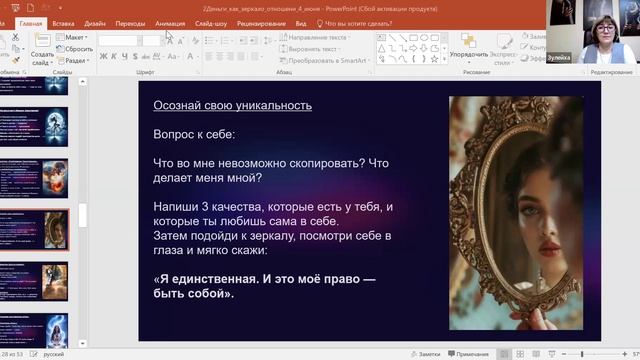Pick the left brace shape
Image resolution: width=640 pixels, height=360 pixels.
413,59
